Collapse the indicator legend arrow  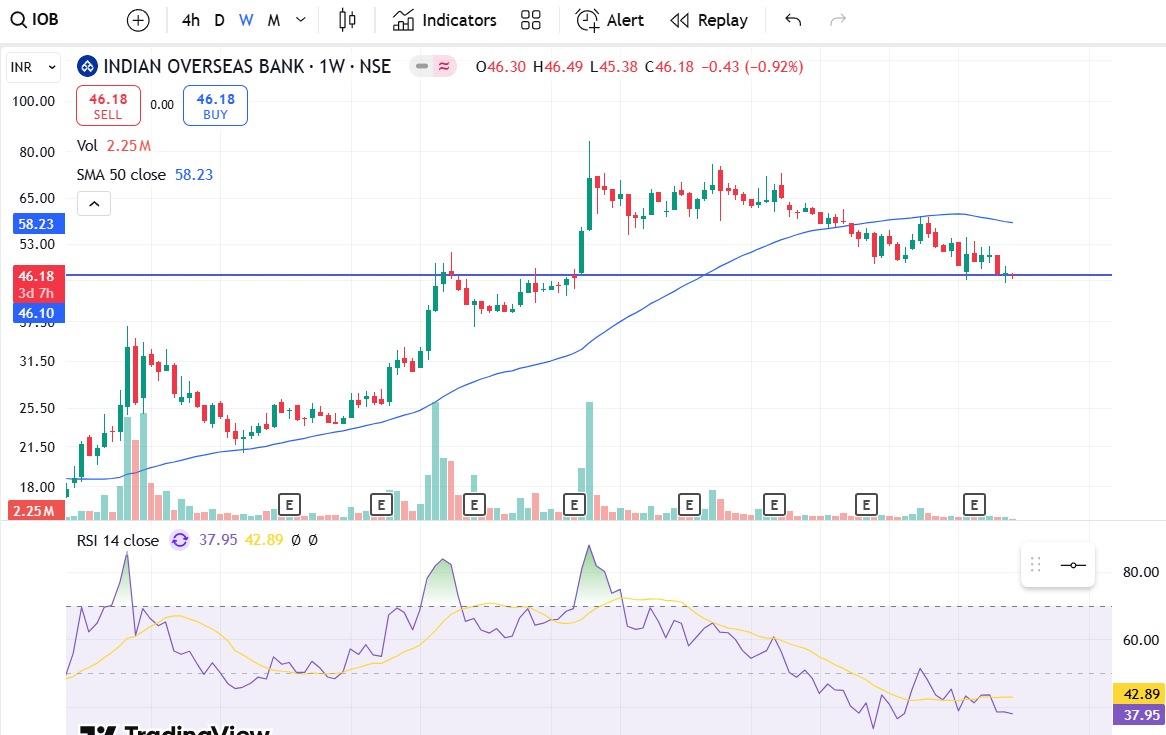point(94,203)
